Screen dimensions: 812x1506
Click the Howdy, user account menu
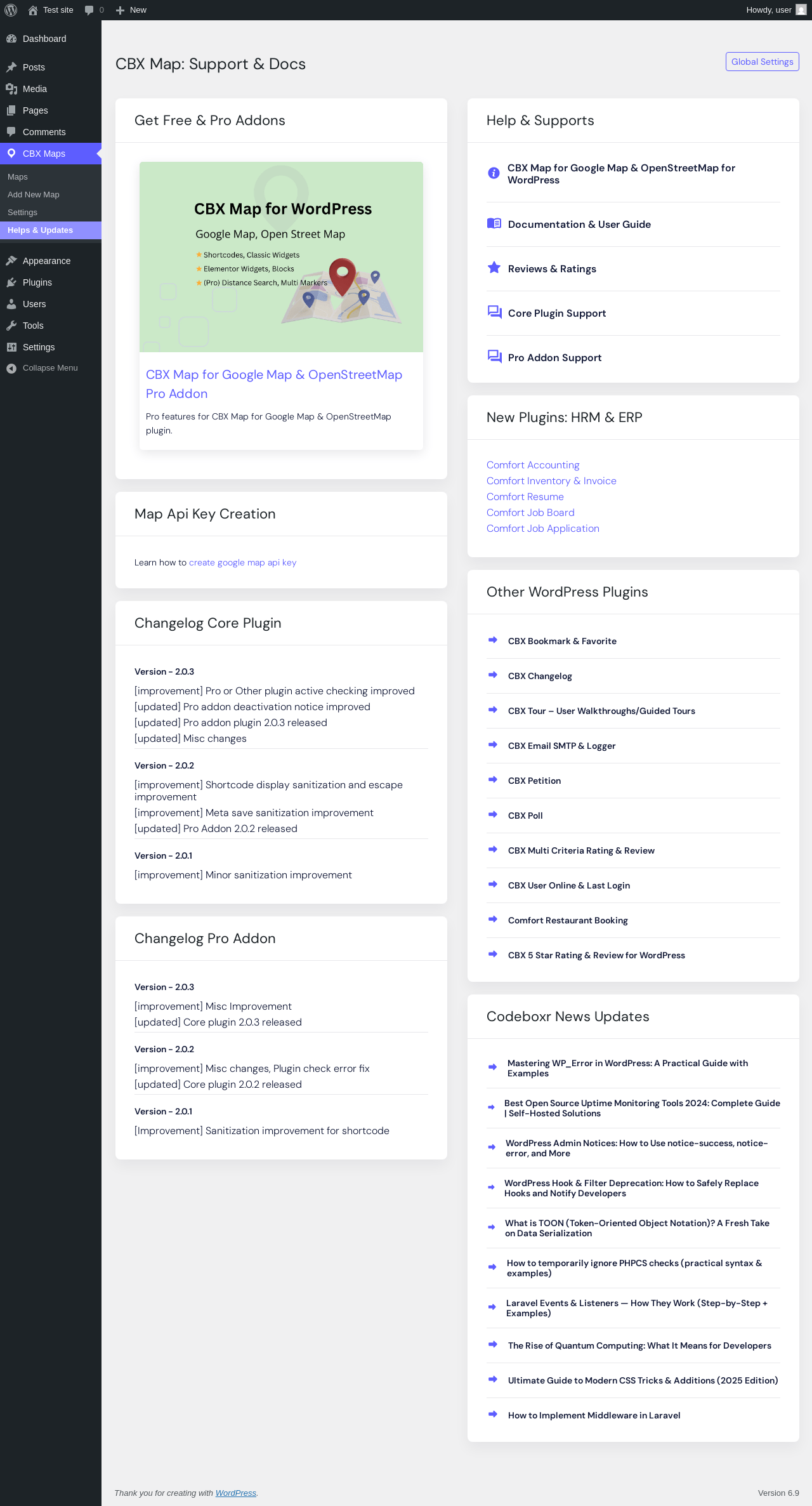776,10
